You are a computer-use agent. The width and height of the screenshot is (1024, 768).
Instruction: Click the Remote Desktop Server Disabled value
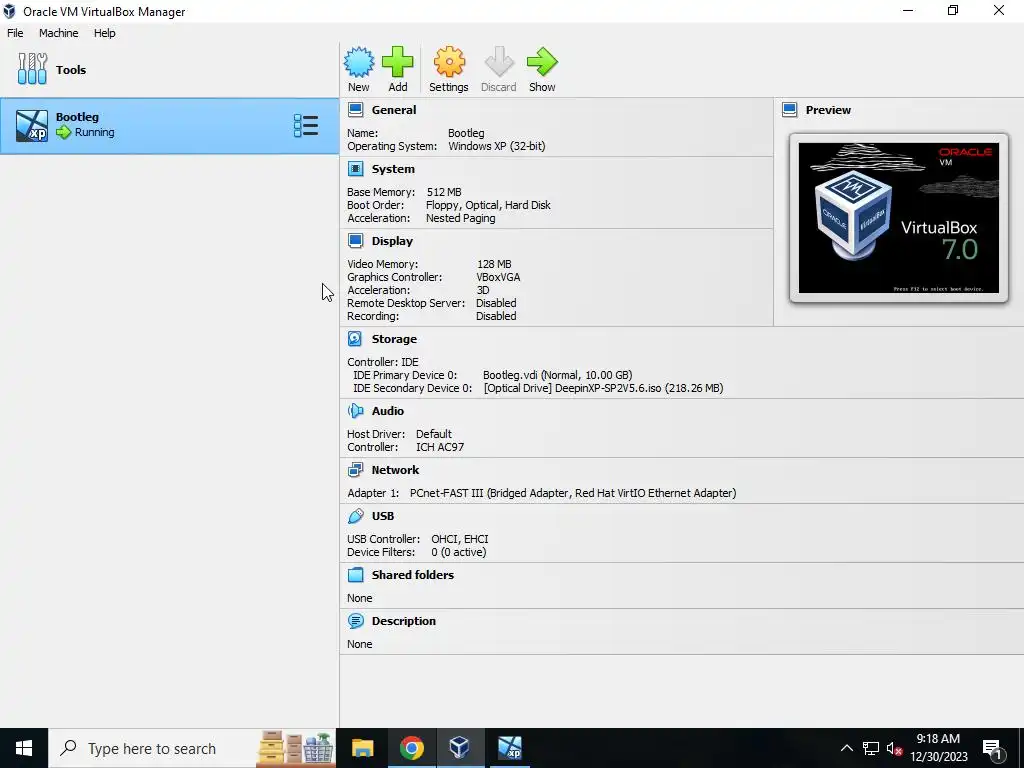[496, 303]
